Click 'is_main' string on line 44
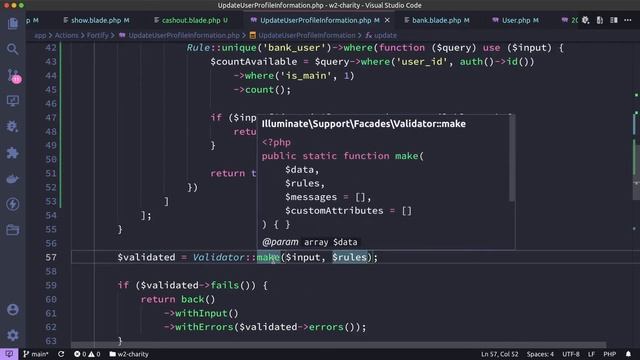The width and height of the screenshot is (640, 360). (306, 76)
